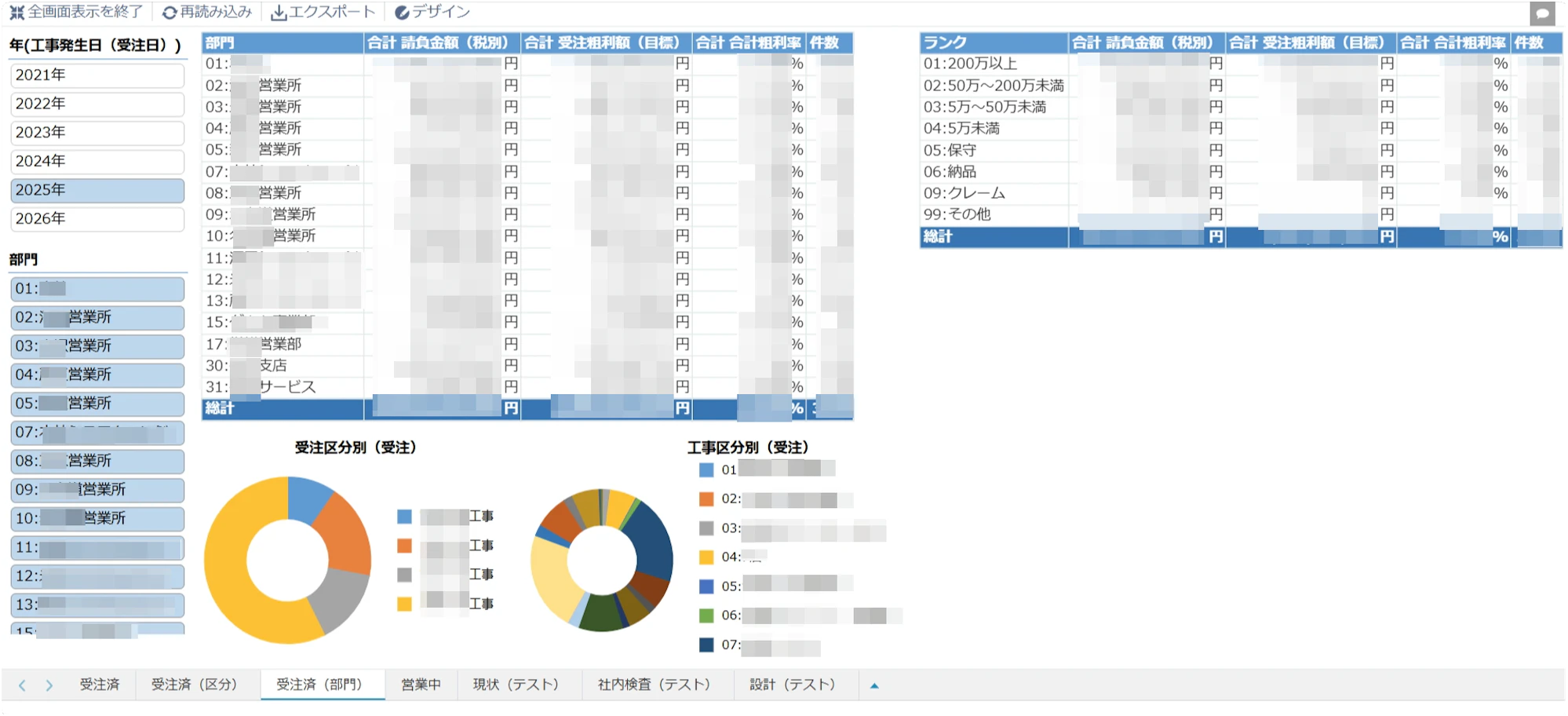Open the comment bubble icon
The width and height of the screenshot is (1568, 716).
pos(1542,13)
